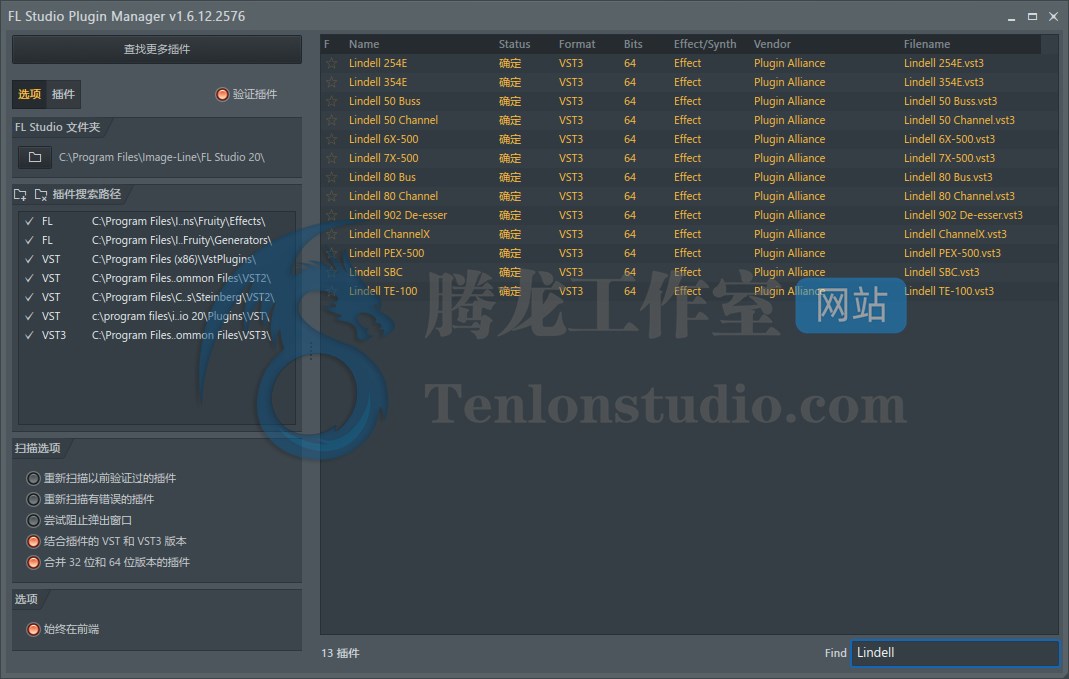Image resolution: width=1069 pixels, height=679 pixels.
Task: Sort by the F favorites column header
Action: tap(327, 44)
